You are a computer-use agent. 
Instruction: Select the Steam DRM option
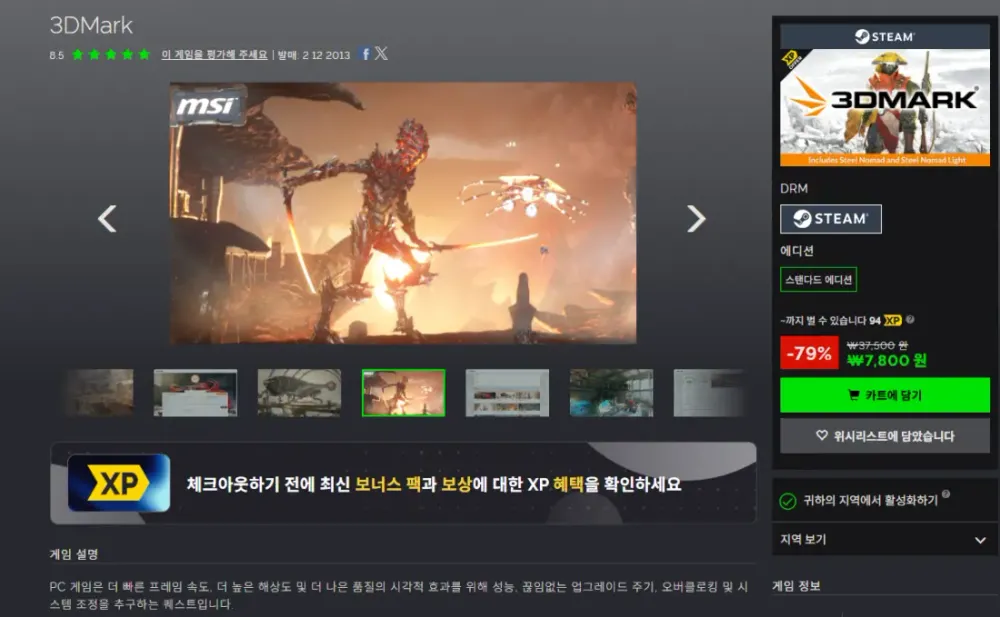tap(830, 219)
